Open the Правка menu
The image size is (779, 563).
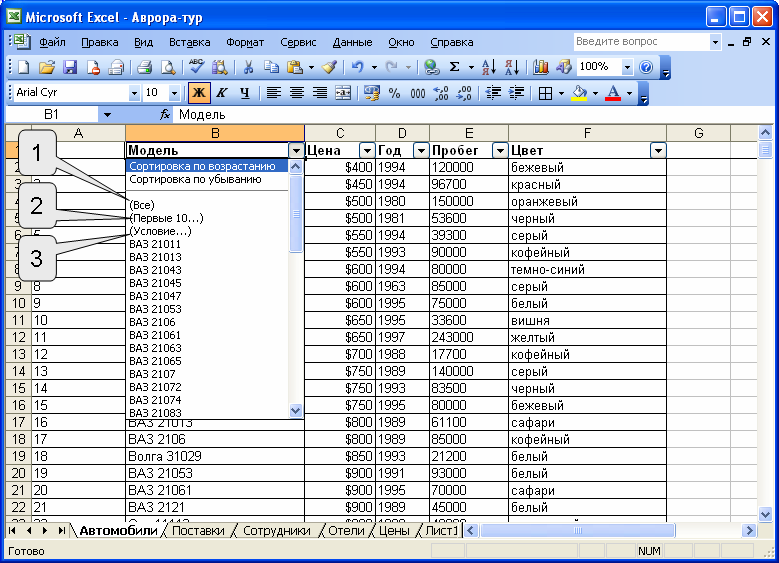tap(100, 42)
